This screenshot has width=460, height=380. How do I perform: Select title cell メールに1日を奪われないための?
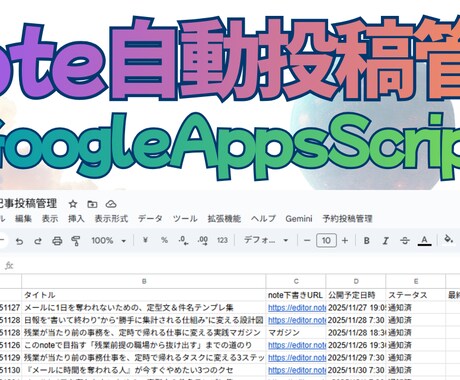point(144,308)
